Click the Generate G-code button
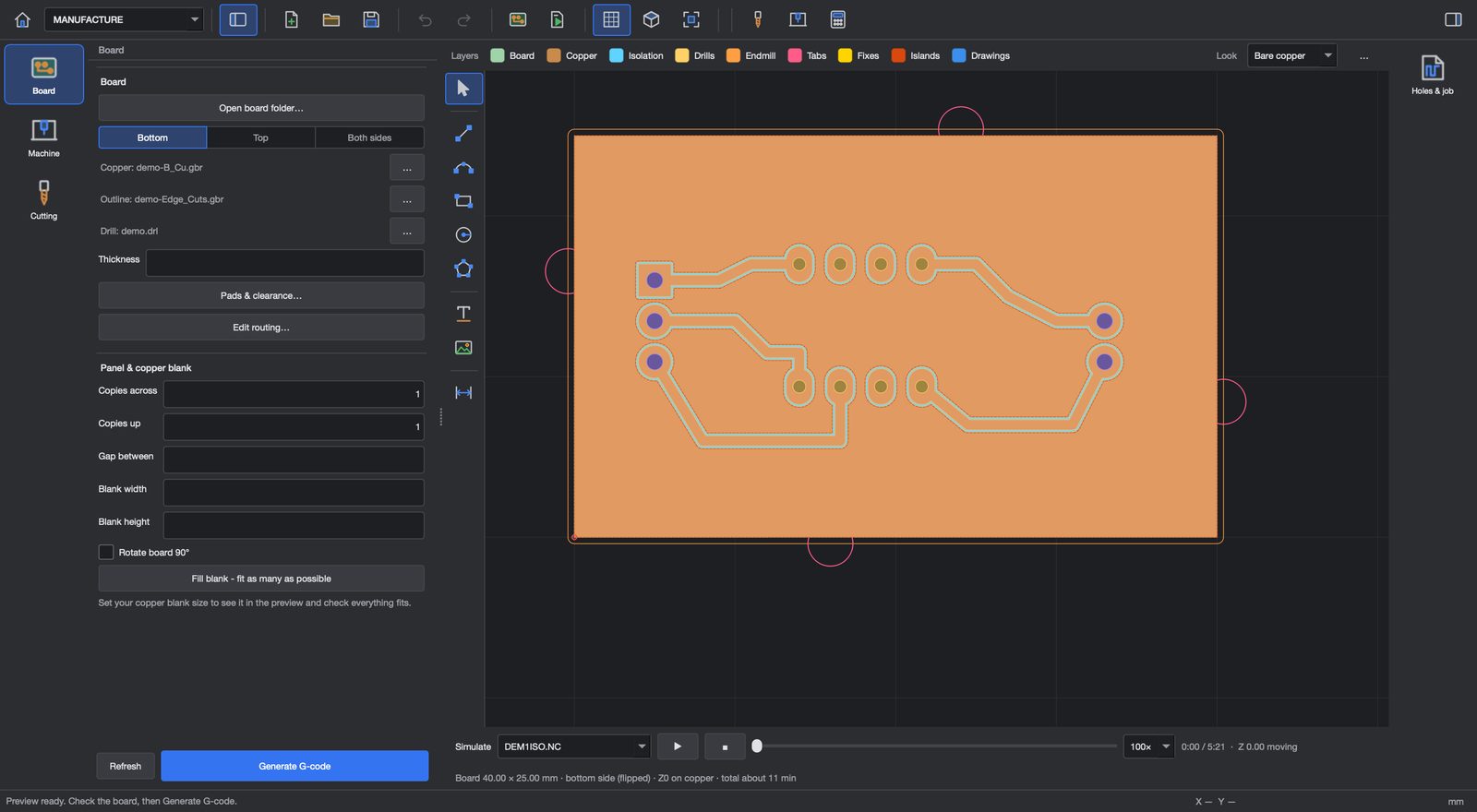Image resolution: width=1477 pixels, height=812 pixels. click(294, 766)
